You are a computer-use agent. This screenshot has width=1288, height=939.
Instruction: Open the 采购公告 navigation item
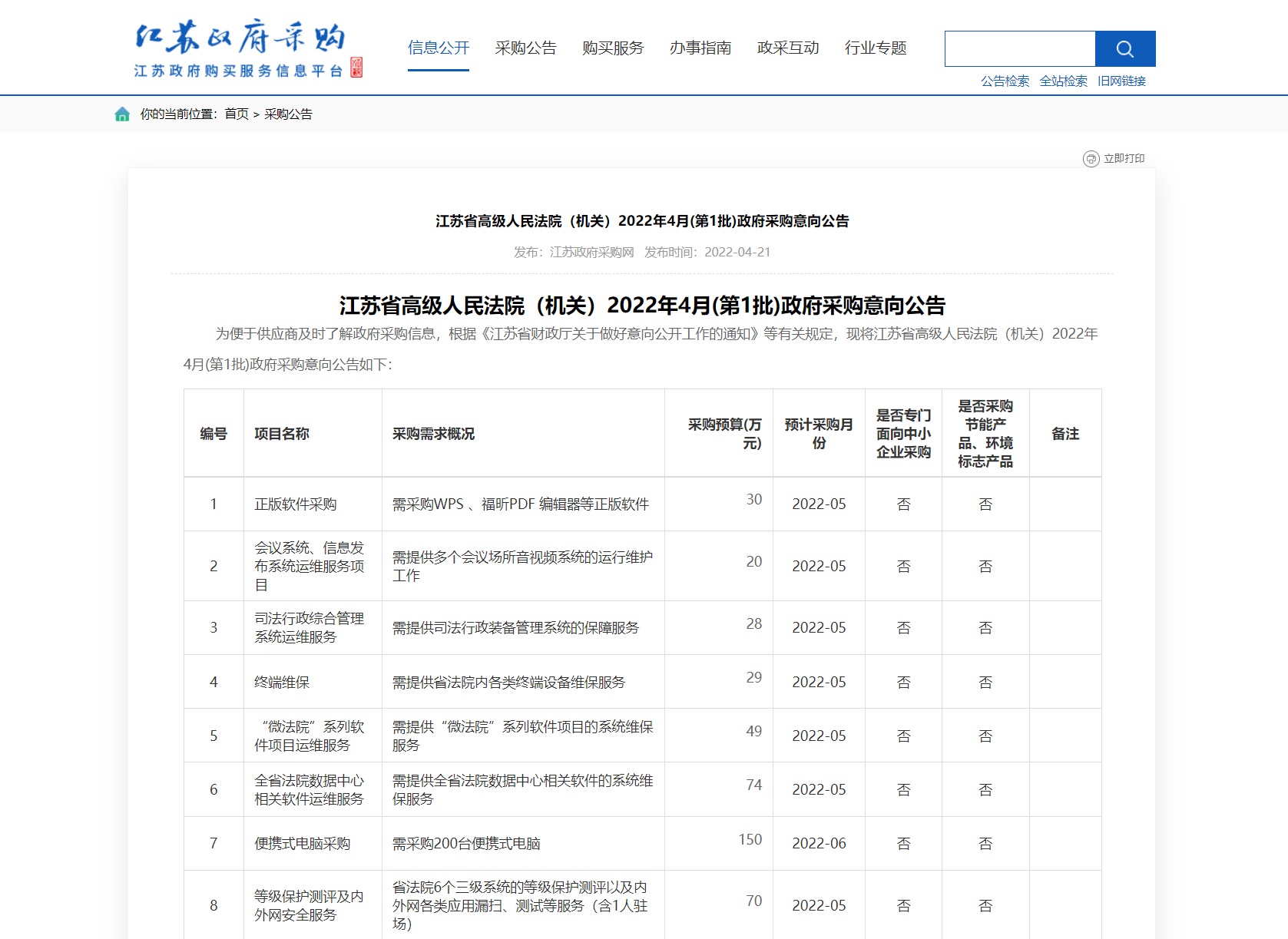525,48
